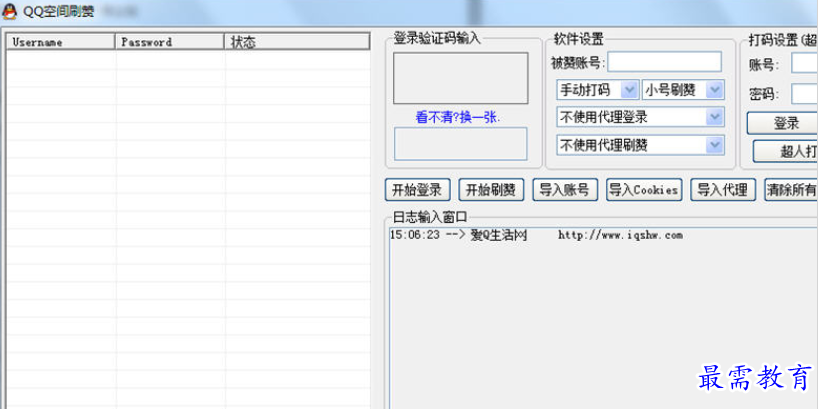The width and height of the screenshot is (820, 409).
Task: Click the 导入账号 button
Action: 565,190
